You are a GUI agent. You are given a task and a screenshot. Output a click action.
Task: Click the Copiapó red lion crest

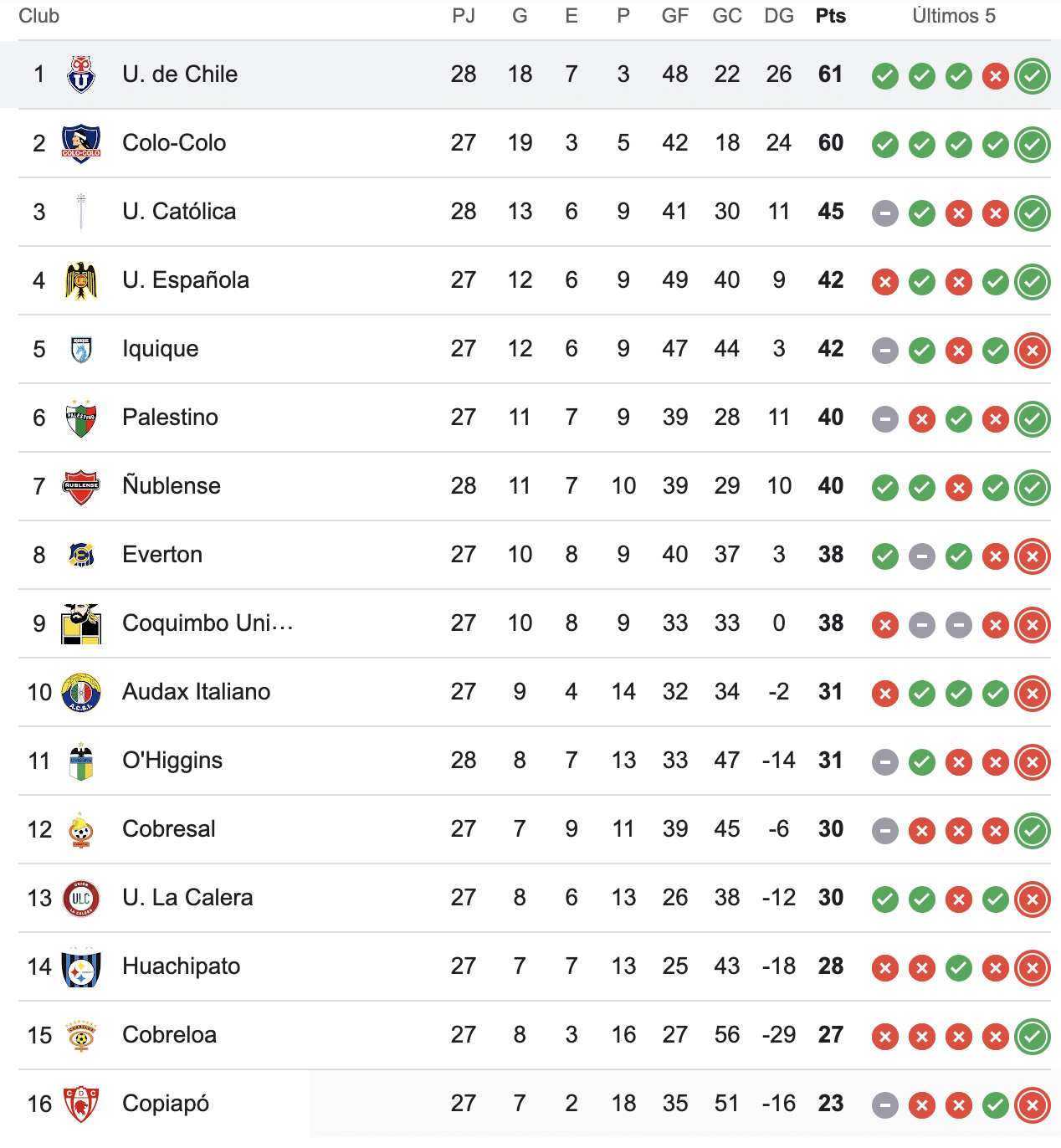tap(81, 1104)
